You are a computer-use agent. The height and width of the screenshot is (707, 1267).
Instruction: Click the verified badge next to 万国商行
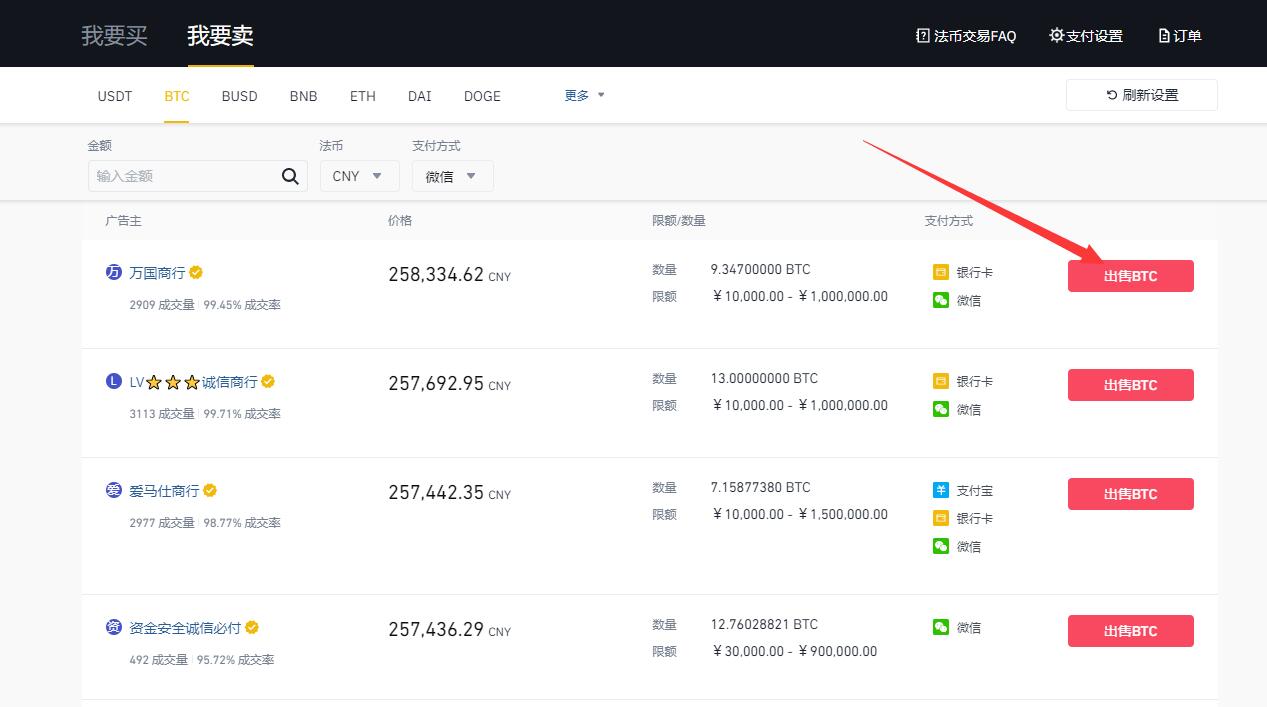[197, 272]
